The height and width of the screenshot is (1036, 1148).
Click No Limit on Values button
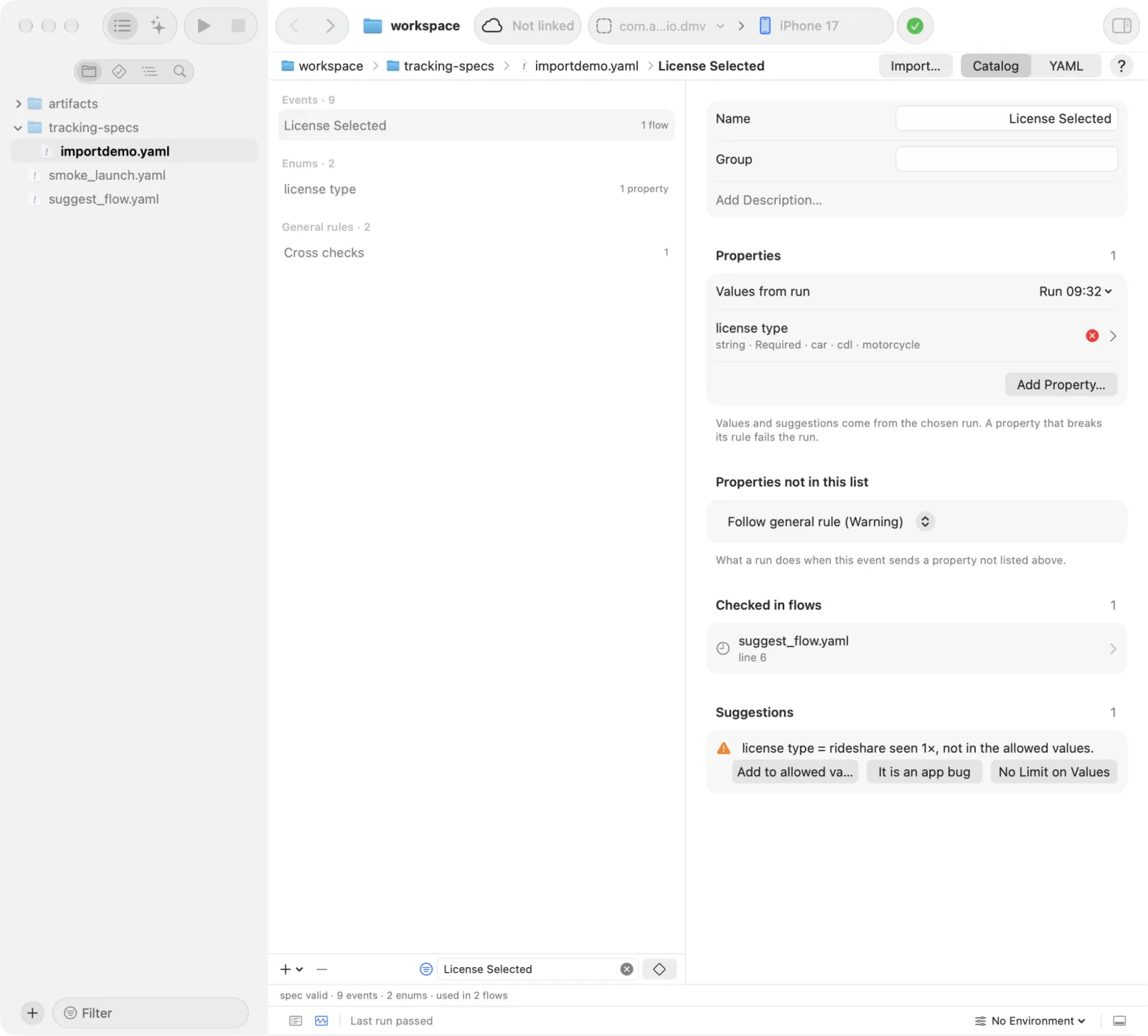pyautogui.click(x=1053, y=772)
